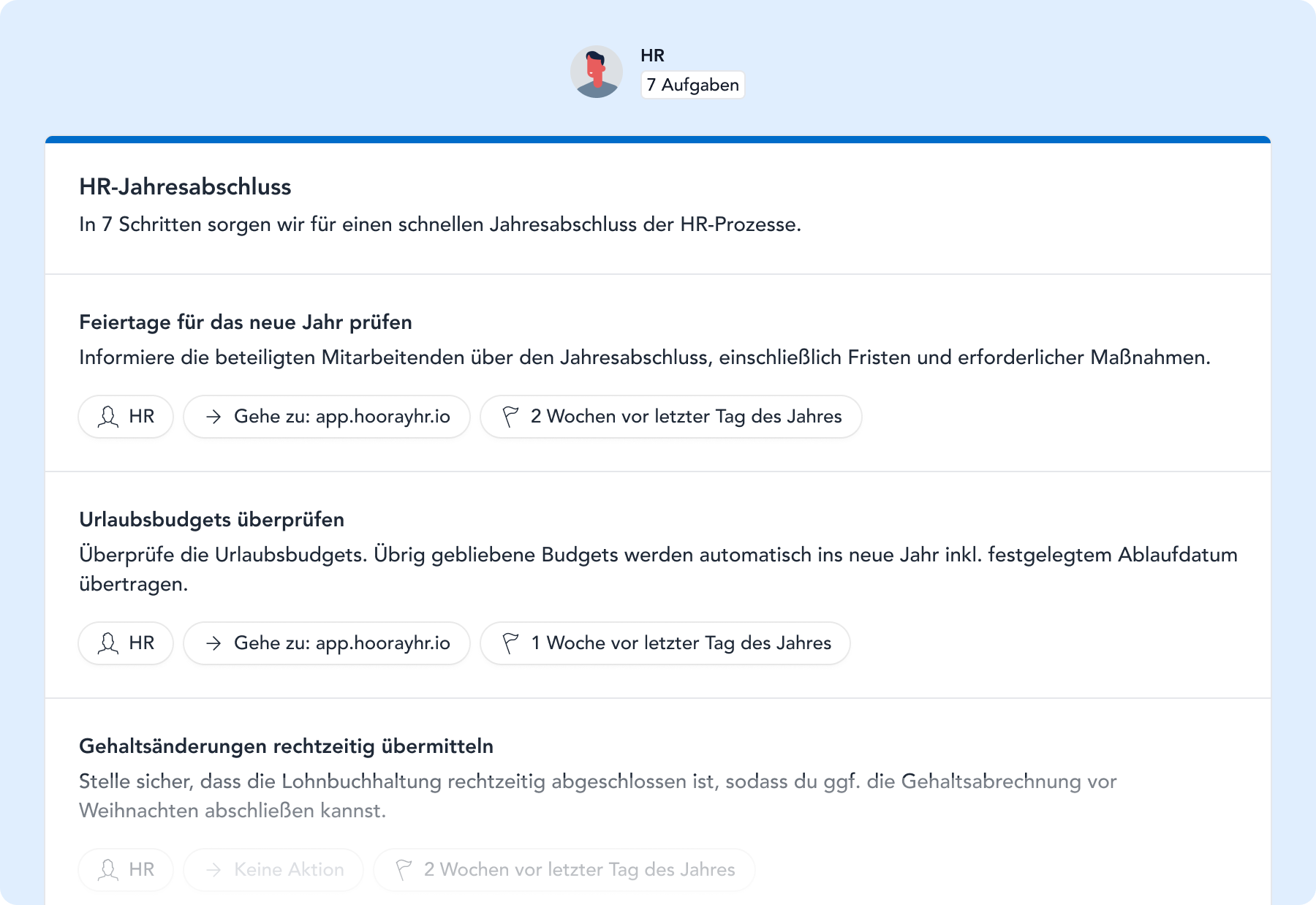Click flag icon in Gehaltsänderungen deadline chip
Viewport: 1316px width, 905px height.
tap(404, 870)
